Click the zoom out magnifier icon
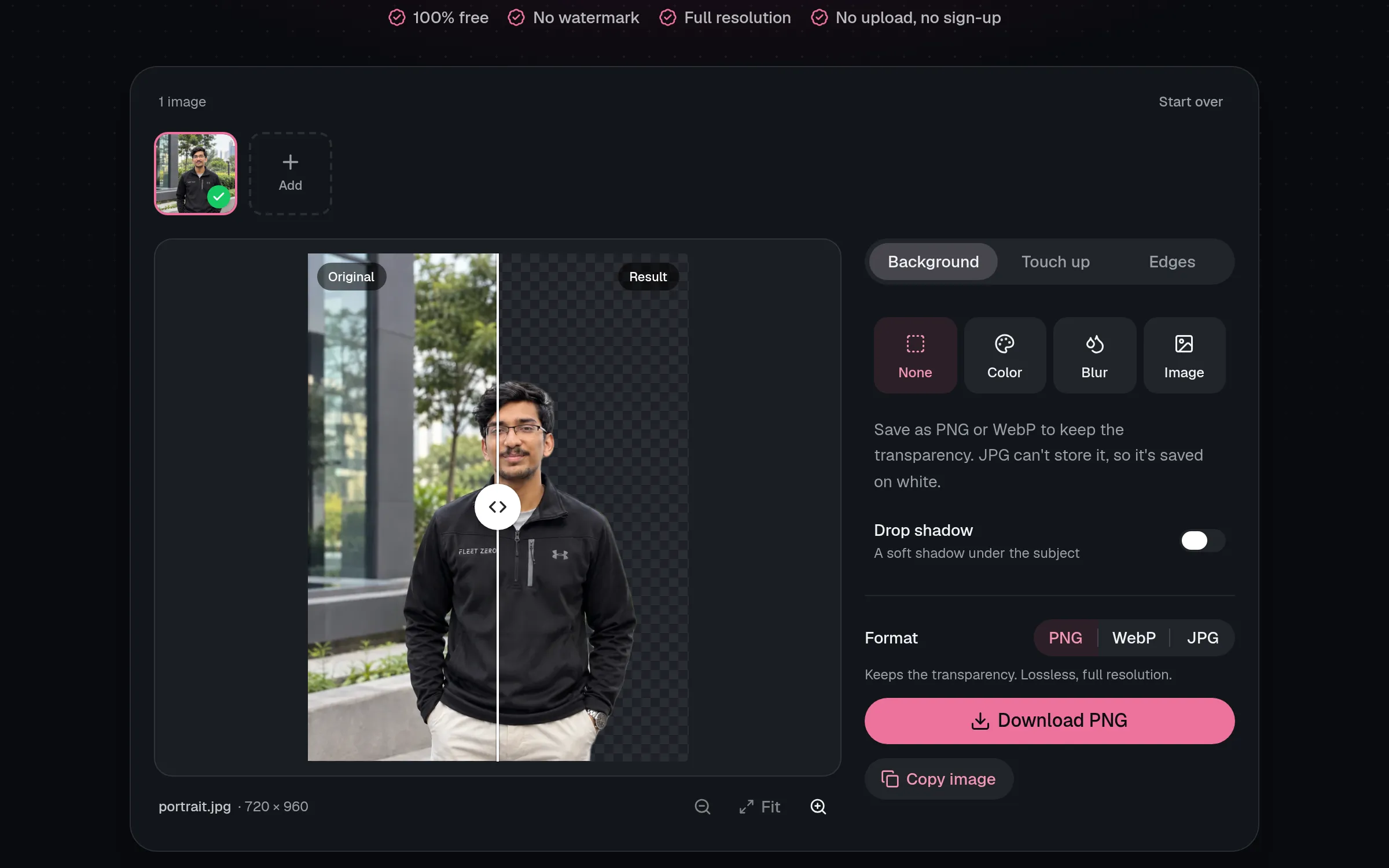Screen dimensions: 1389x868 click(x=702, y=807)
